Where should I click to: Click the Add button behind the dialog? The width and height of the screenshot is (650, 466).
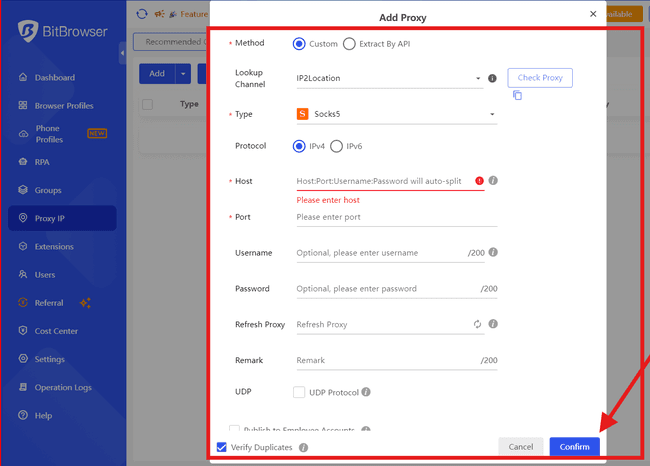157,73
